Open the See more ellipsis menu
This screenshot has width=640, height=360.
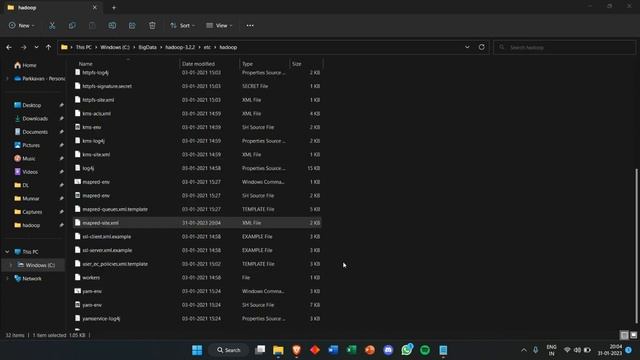click(x=250, y=25)
